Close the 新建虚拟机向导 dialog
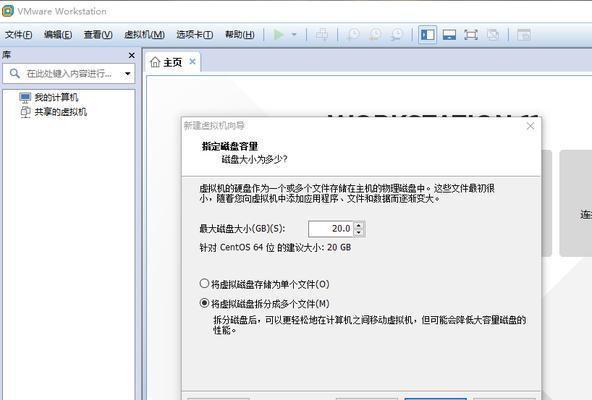Image resolution: width=592 pixels, height=400 pixels. point(530,126)
